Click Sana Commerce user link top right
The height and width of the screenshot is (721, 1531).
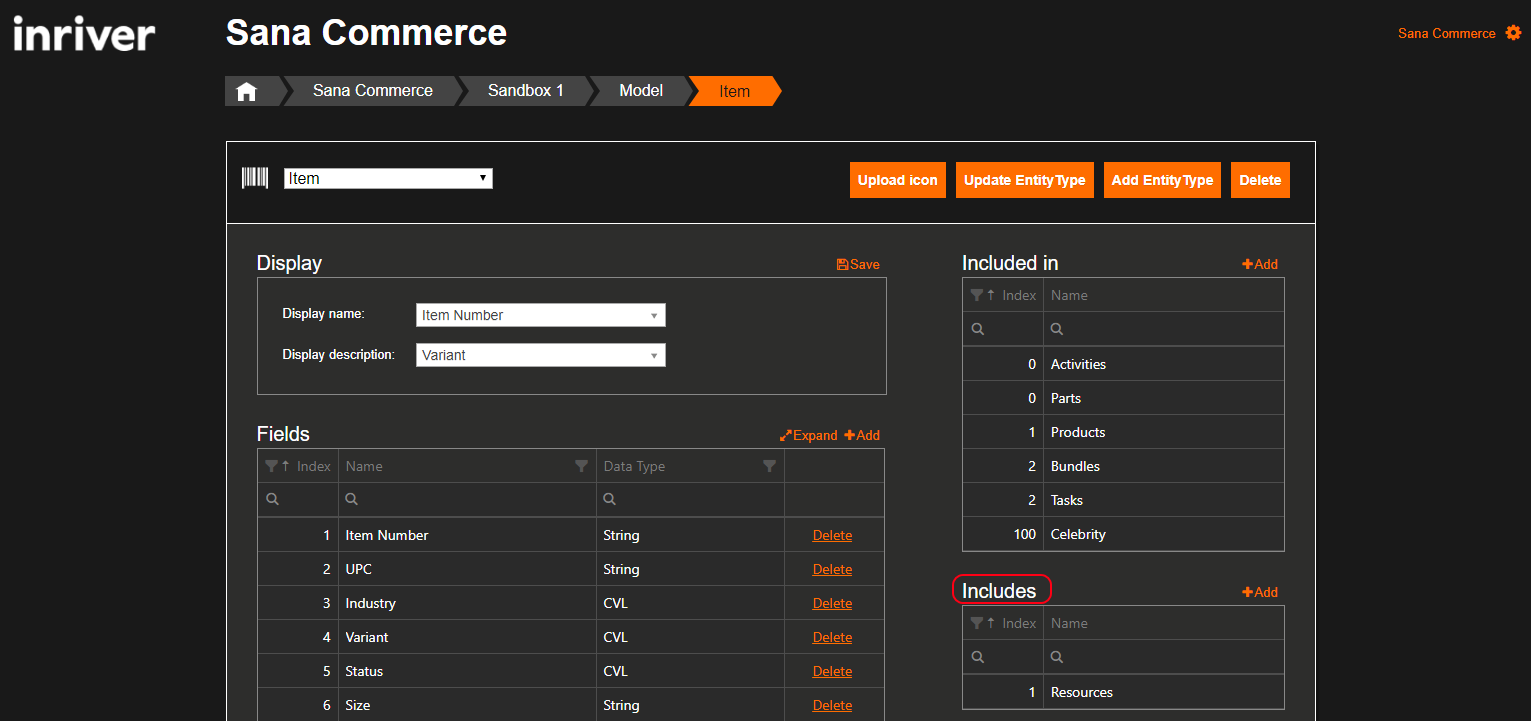pyautogui.click(x=1447, y=33)
